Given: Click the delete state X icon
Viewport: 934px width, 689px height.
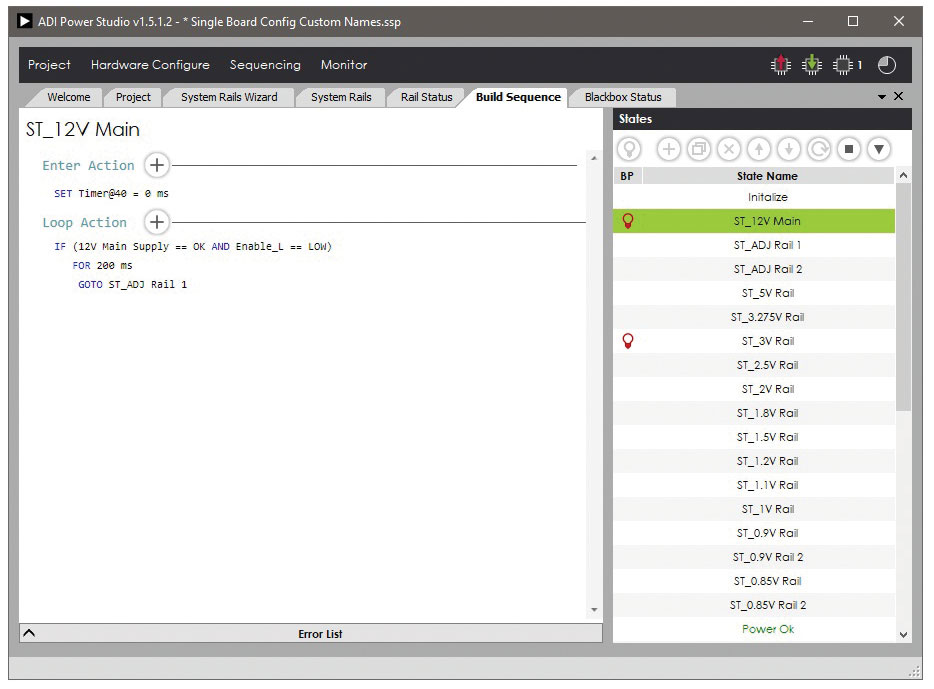Looking at the screenshot, I should pyautogui.click(x=729, y=149).
